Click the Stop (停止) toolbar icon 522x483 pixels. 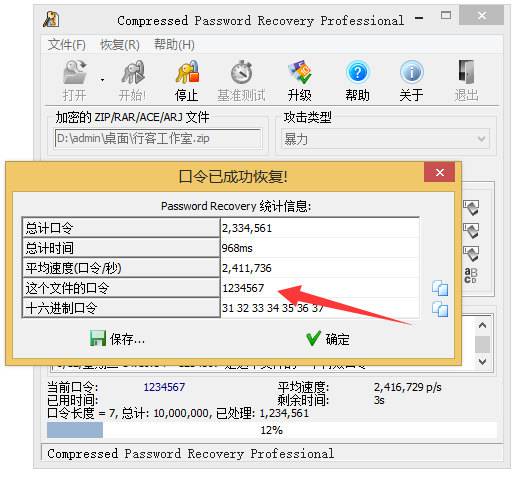pos(187,72)
